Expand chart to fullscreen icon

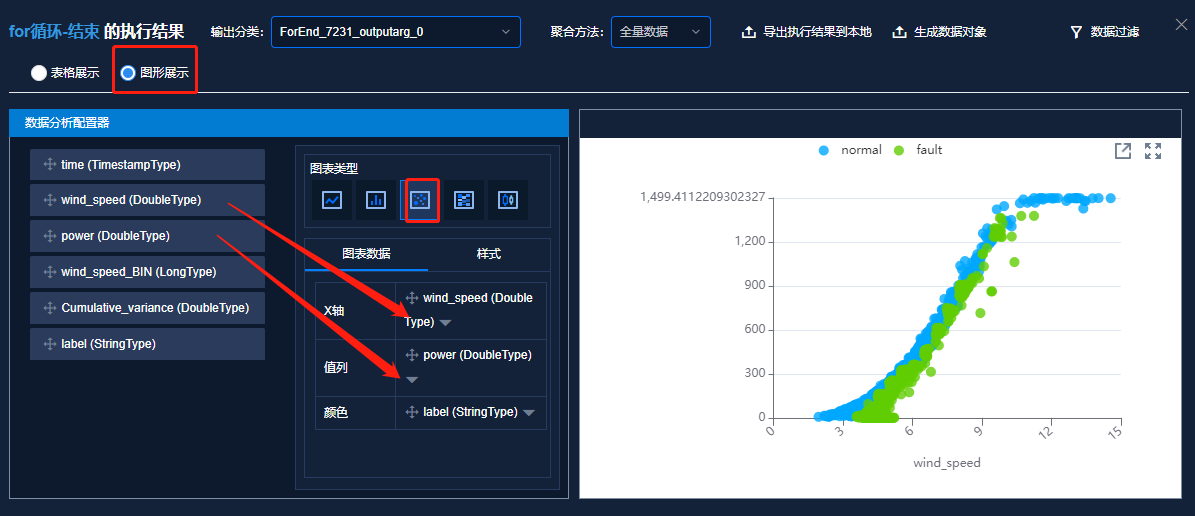[x=1153, y=151]
